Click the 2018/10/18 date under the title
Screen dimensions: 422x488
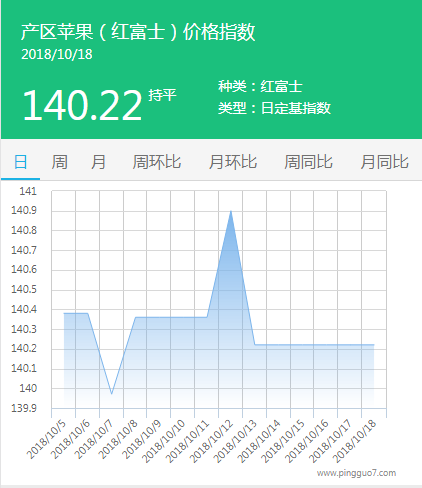[57, 54]
